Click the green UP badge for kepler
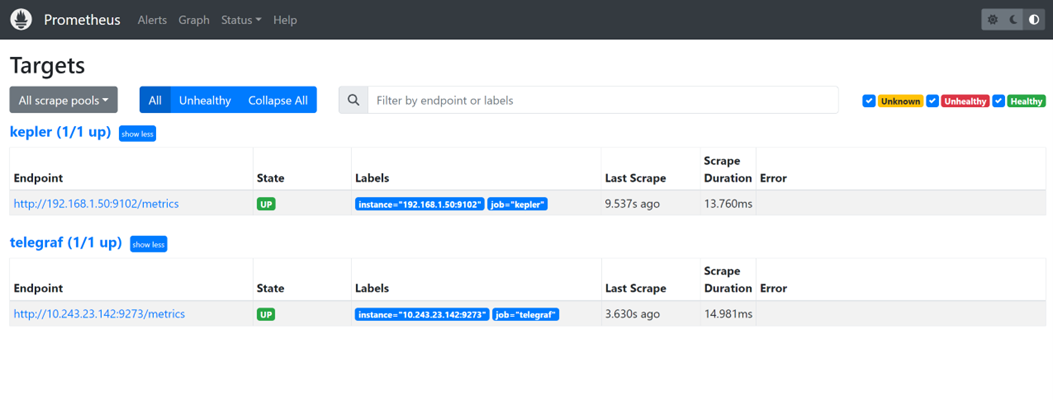This screenshot has width=1053, height=400. click(x=266, y=204)
